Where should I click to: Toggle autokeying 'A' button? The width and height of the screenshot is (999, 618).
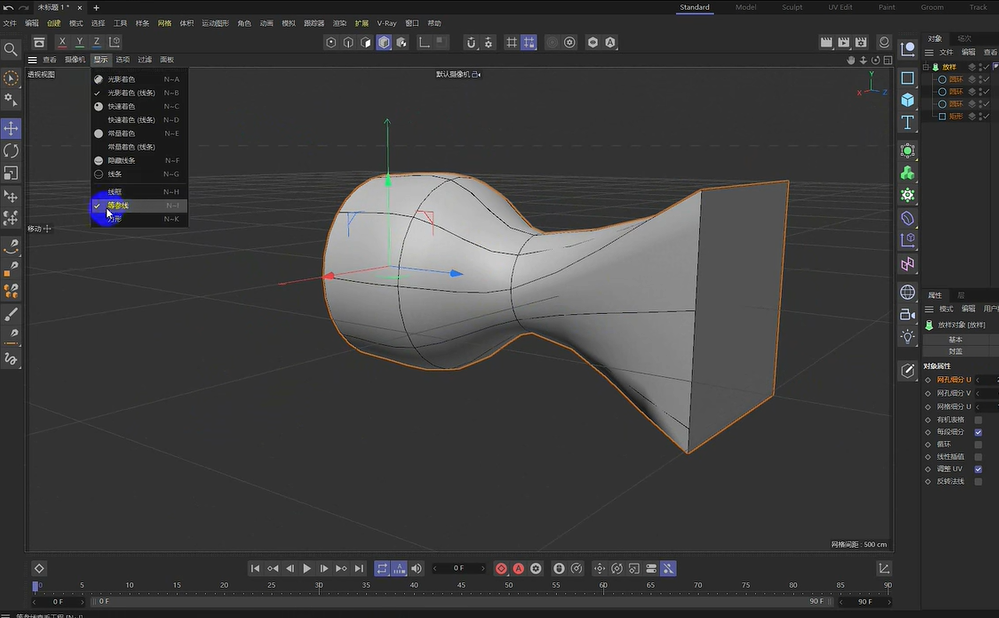coord(519,568)
